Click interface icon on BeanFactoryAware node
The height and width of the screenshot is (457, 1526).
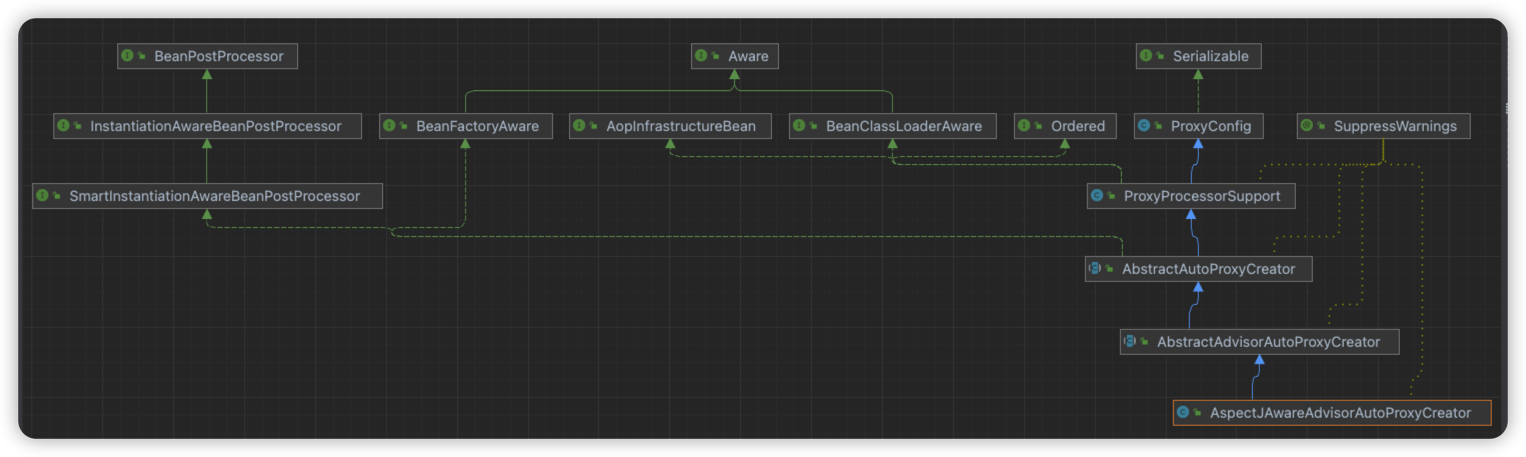(389, 127)
